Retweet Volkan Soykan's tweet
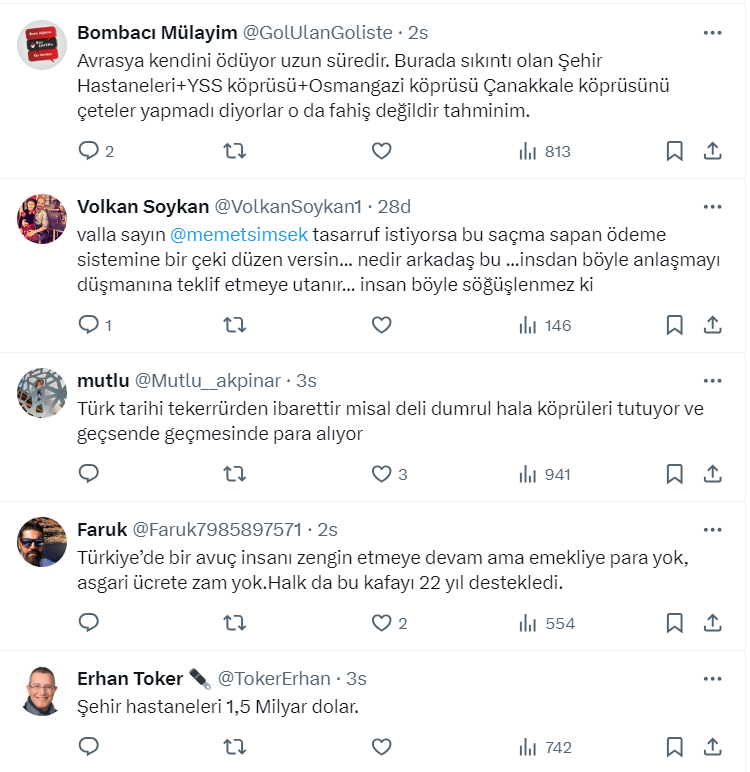750x772 pixels. [234, 325]
